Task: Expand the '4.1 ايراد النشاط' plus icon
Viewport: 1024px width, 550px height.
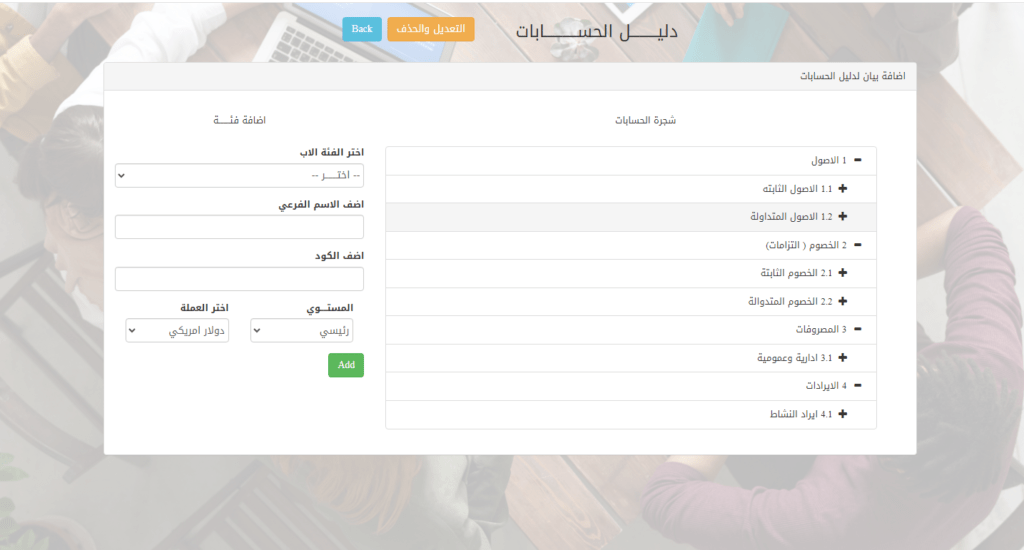Action: 842,413
